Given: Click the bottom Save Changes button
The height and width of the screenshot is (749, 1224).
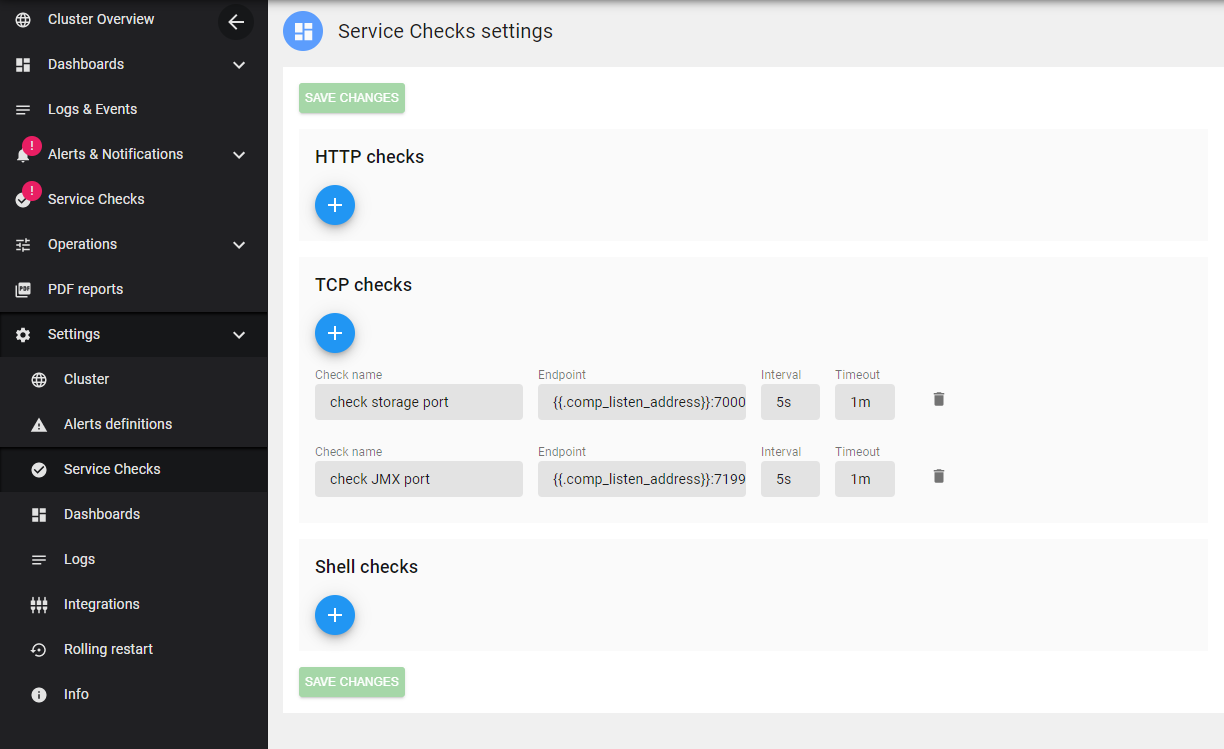Looking at the screenshot, I should pos(352,682).
